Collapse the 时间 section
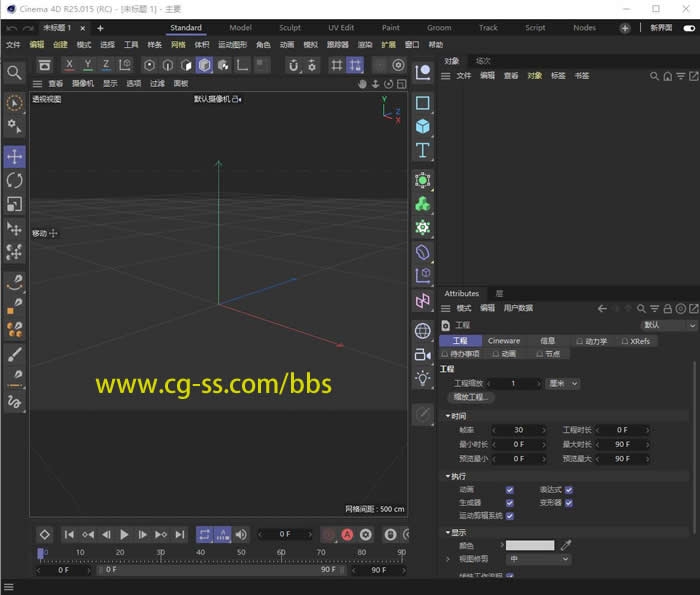Image resolution: width=700 pixels, height=595 pixels. click(456, 416)
